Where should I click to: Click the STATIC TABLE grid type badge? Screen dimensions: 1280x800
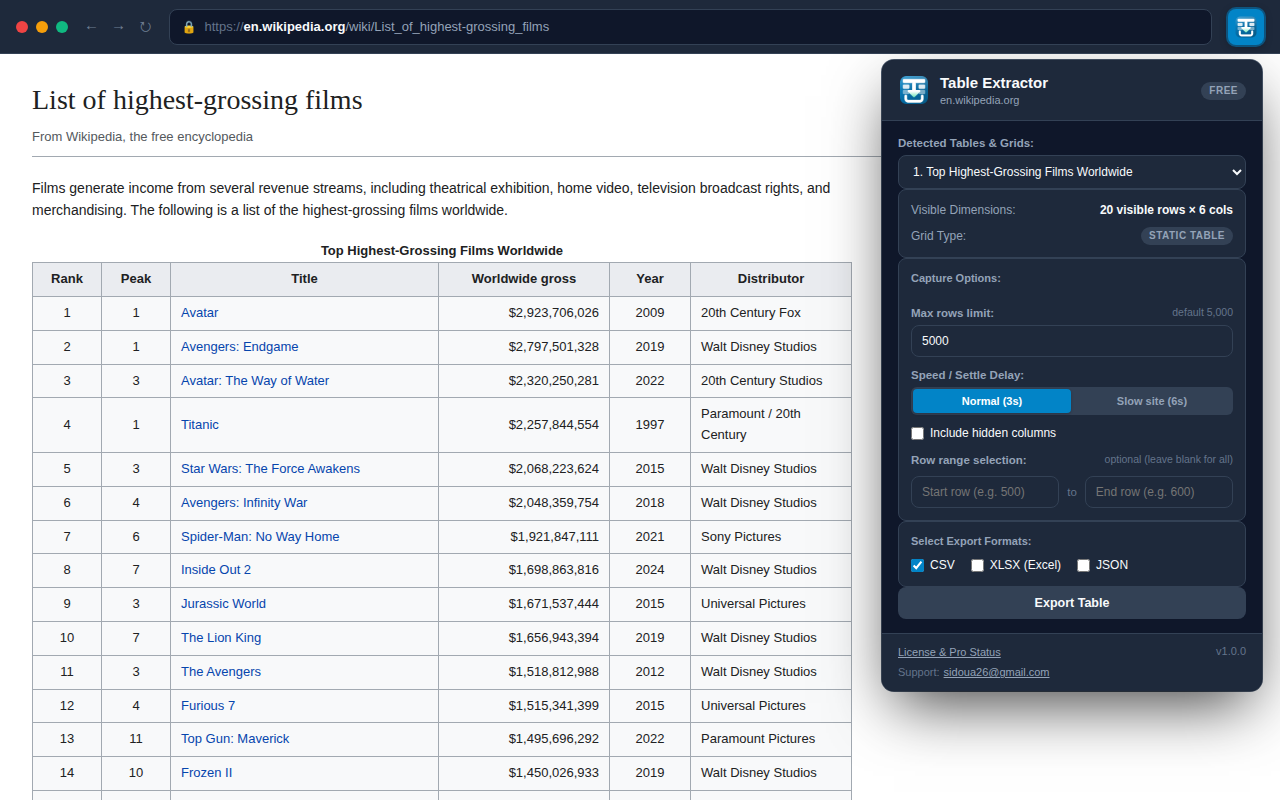[1187, 236]
